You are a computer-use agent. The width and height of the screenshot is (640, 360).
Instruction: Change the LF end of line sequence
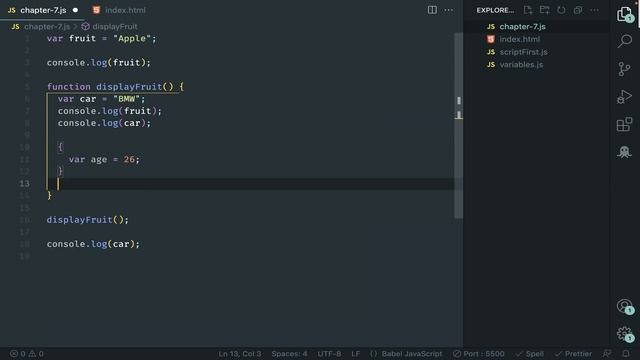point(356,353)
